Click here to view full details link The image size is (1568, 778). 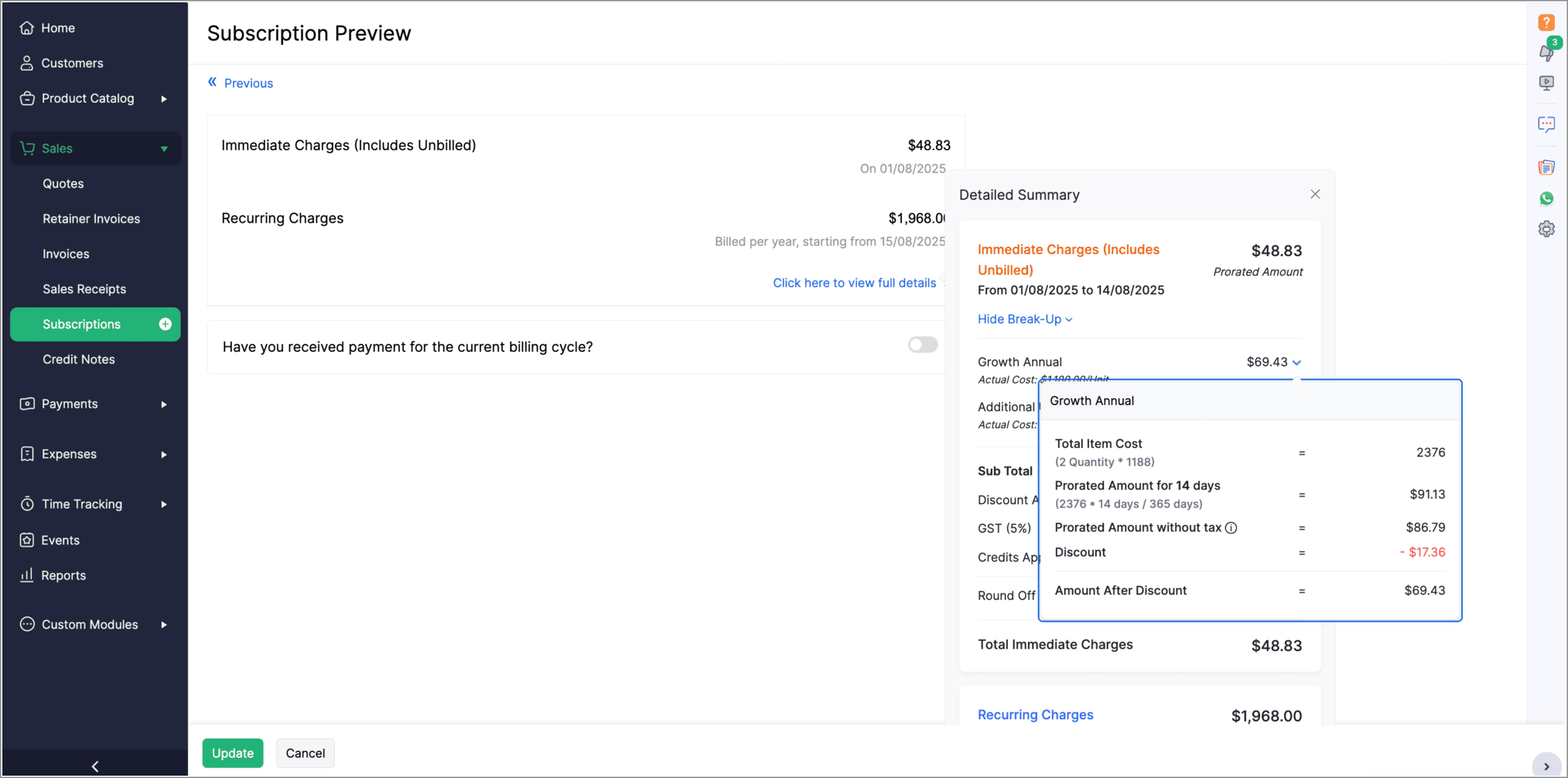pyautogui.click(x=854, y=283)
